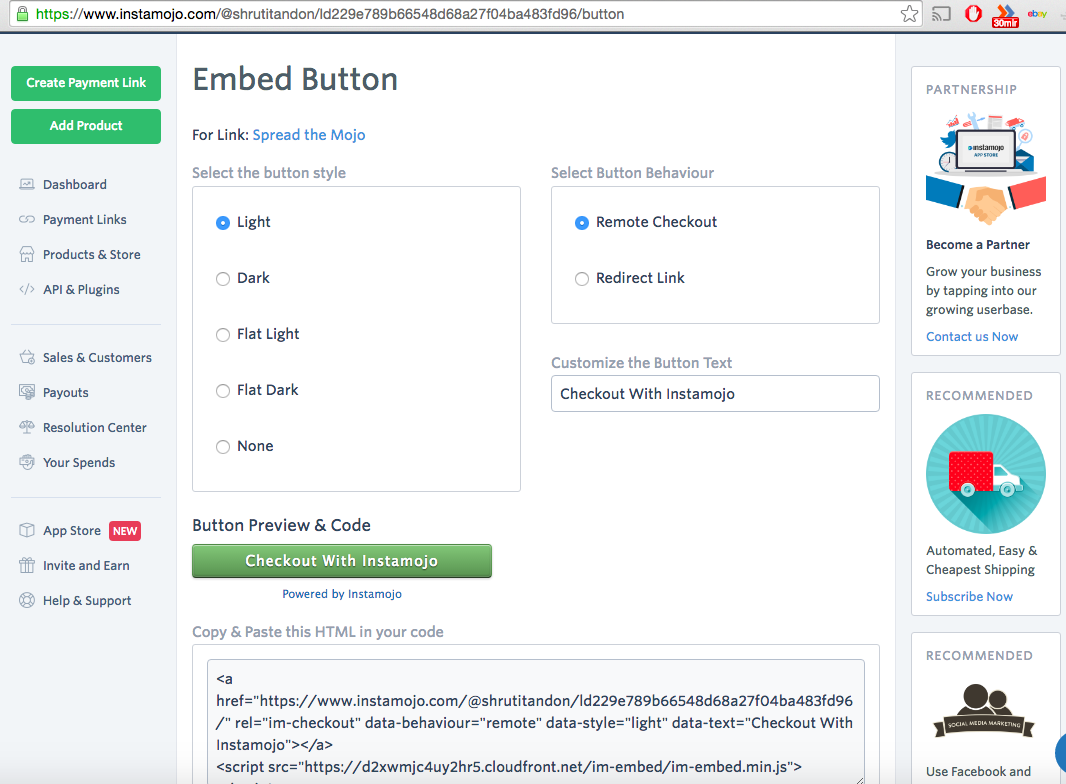Click the Help & Support lifebuoy icon
Viewport: 1066px width, 784px height.
[x=27, y=600]
